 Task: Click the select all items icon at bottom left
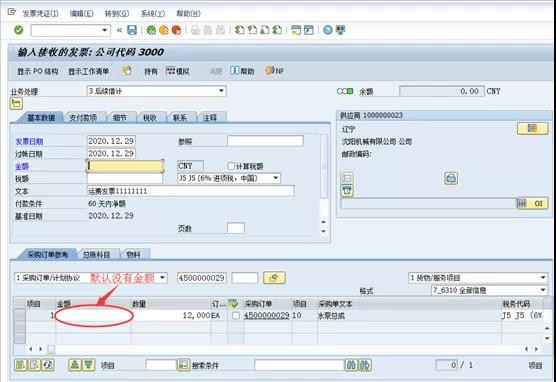click(x=21, y=365)
